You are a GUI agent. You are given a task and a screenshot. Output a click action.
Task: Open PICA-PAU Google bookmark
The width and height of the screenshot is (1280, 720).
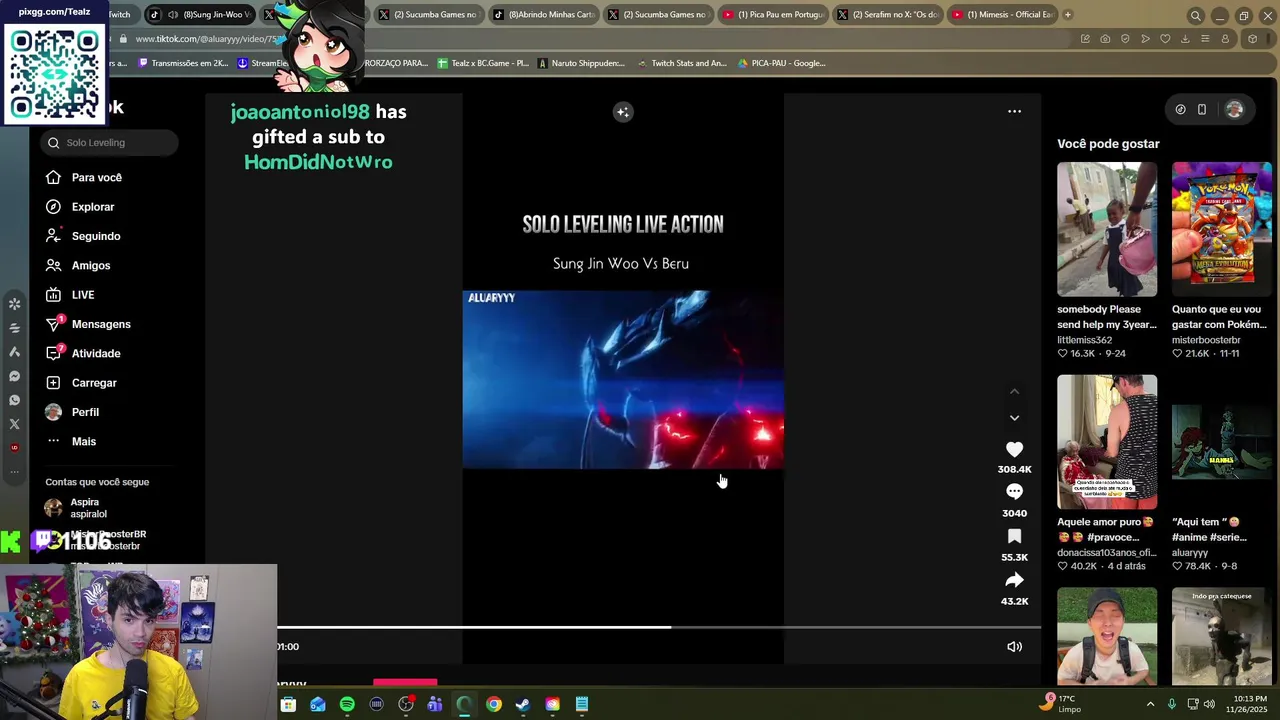781,63
